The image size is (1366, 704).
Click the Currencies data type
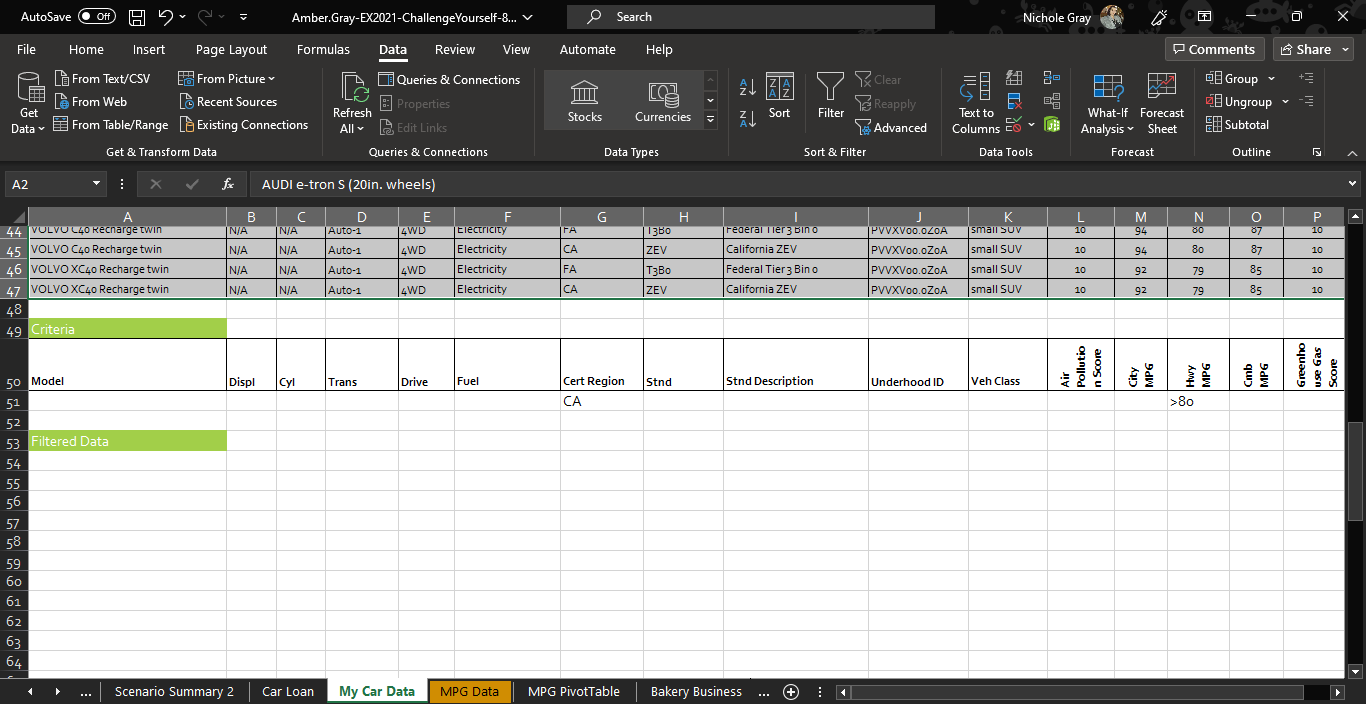click(662, 99)
